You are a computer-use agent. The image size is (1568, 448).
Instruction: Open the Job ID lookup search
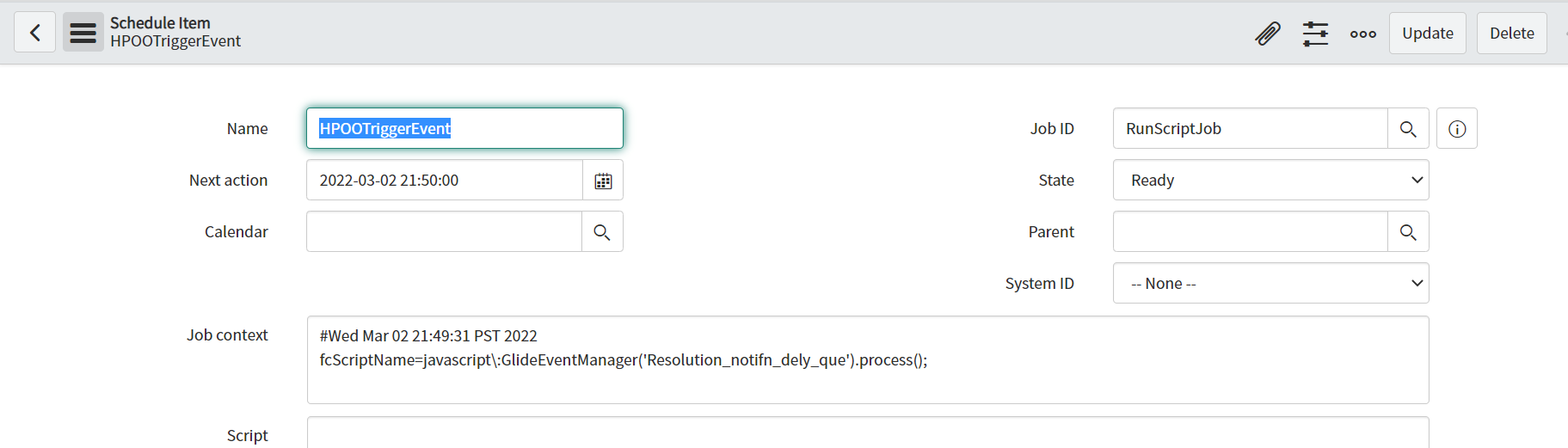click(x=1408, y=129)
